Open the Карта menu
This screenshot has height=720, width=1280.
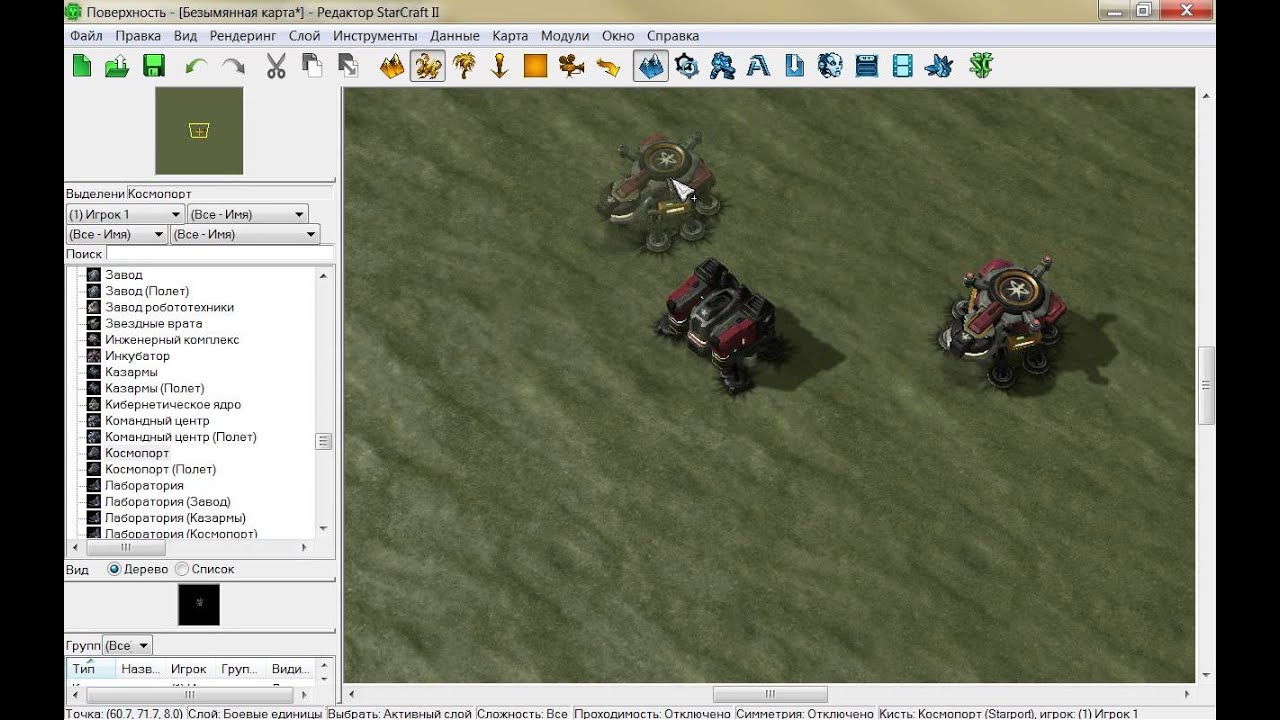pos(510,36)
